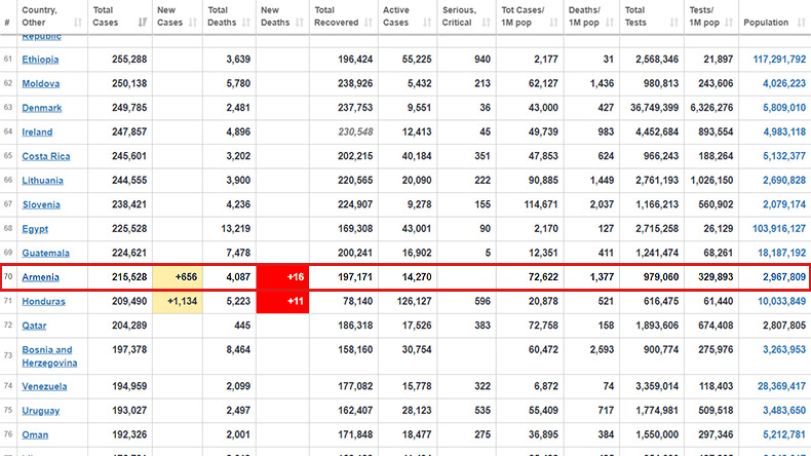Open Egypt population 103,916,127 link
This screenshot has height=456, width=811.
779,229
